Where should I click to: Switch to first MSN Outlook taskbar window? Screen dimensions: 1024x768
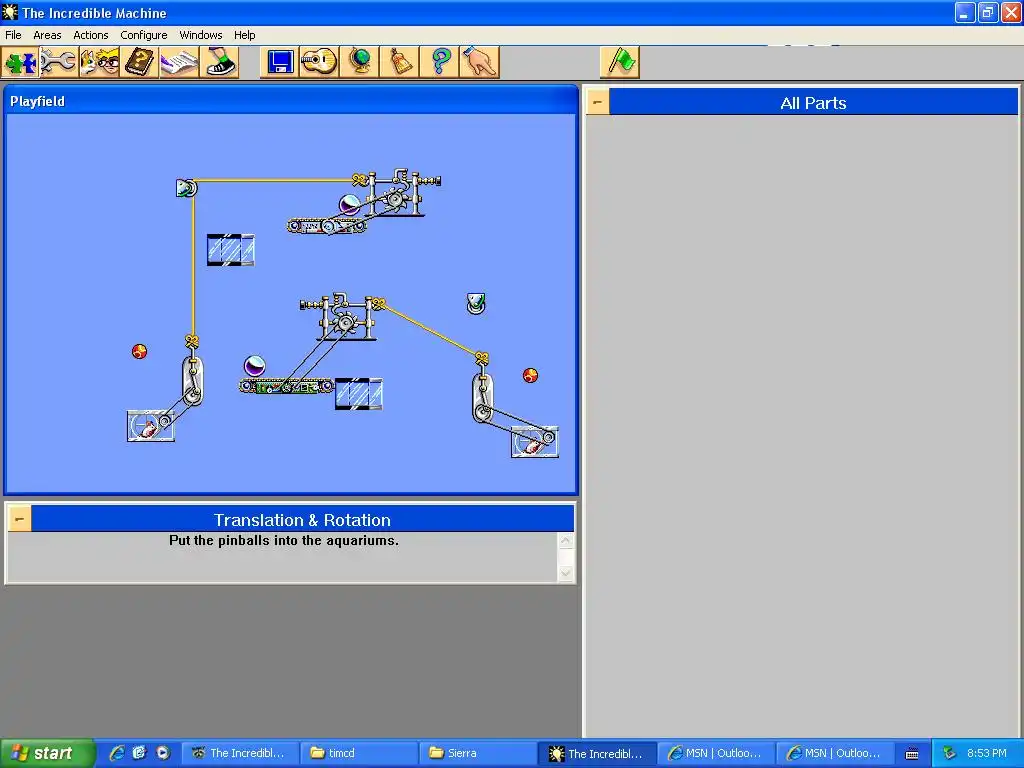point(716,753)
